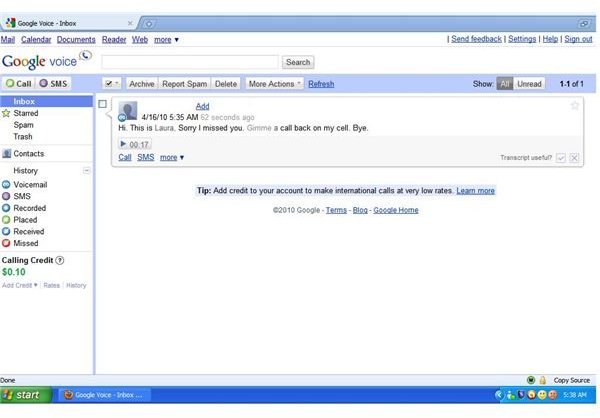The height and width of the screenshot is (418, 600).
Task: Star the voicemail from Laura
Action: 574,105
